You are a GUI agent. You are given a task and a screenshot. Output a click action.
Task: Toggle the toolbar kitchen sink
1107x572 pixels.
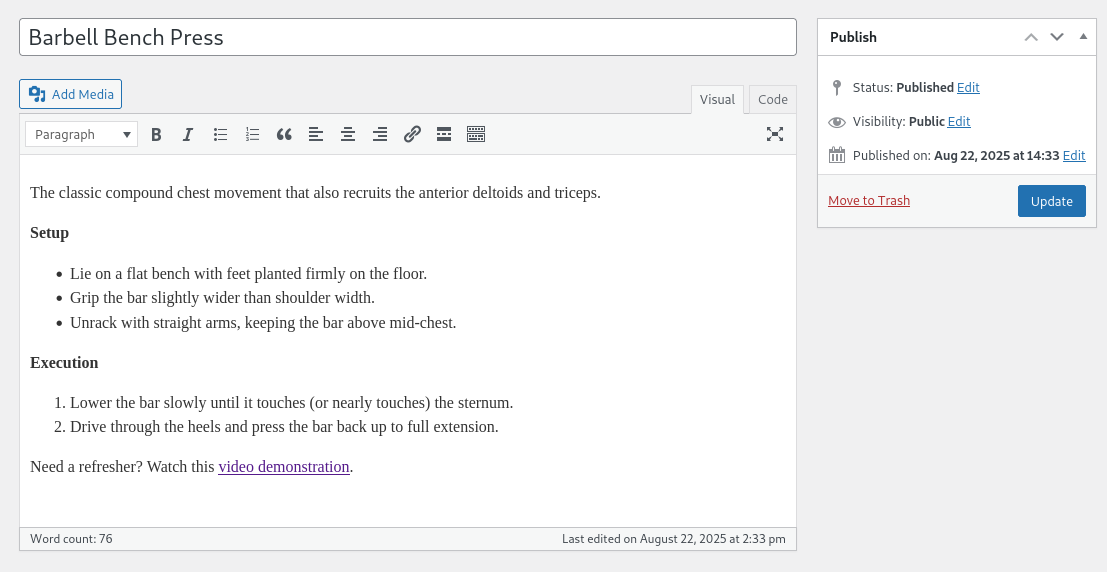[476, 134]
